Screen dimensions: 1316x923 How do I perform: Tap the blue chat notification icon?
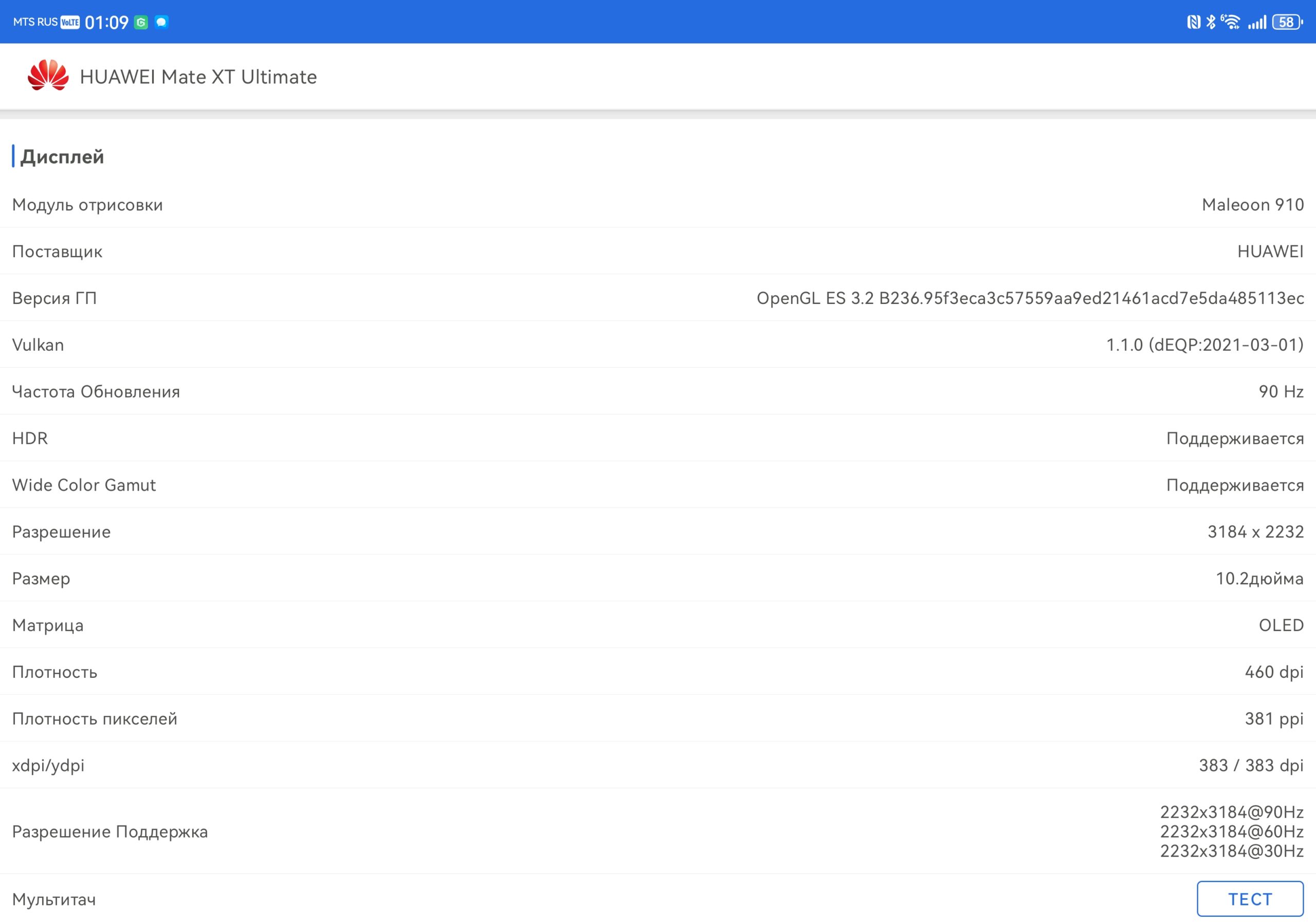tap(161, 22)
